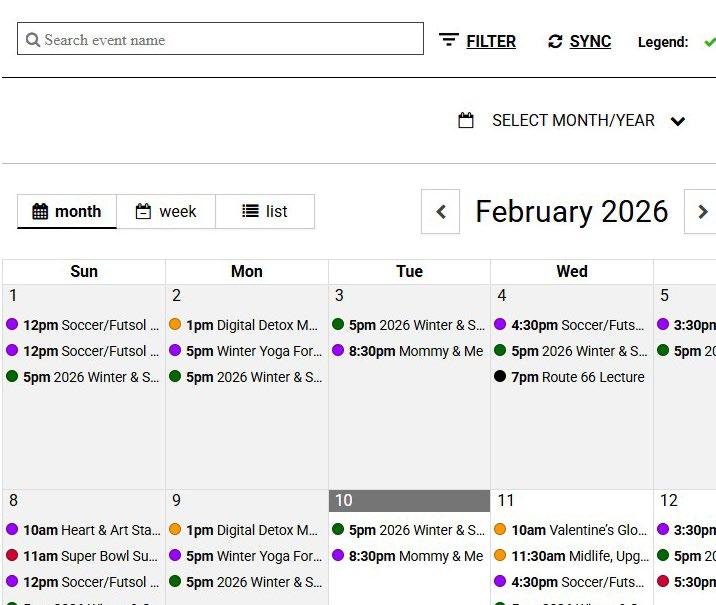Click the search magnifier icon
Image resolution: width=716 pixels, height=605 pixels.
(33, 40)
